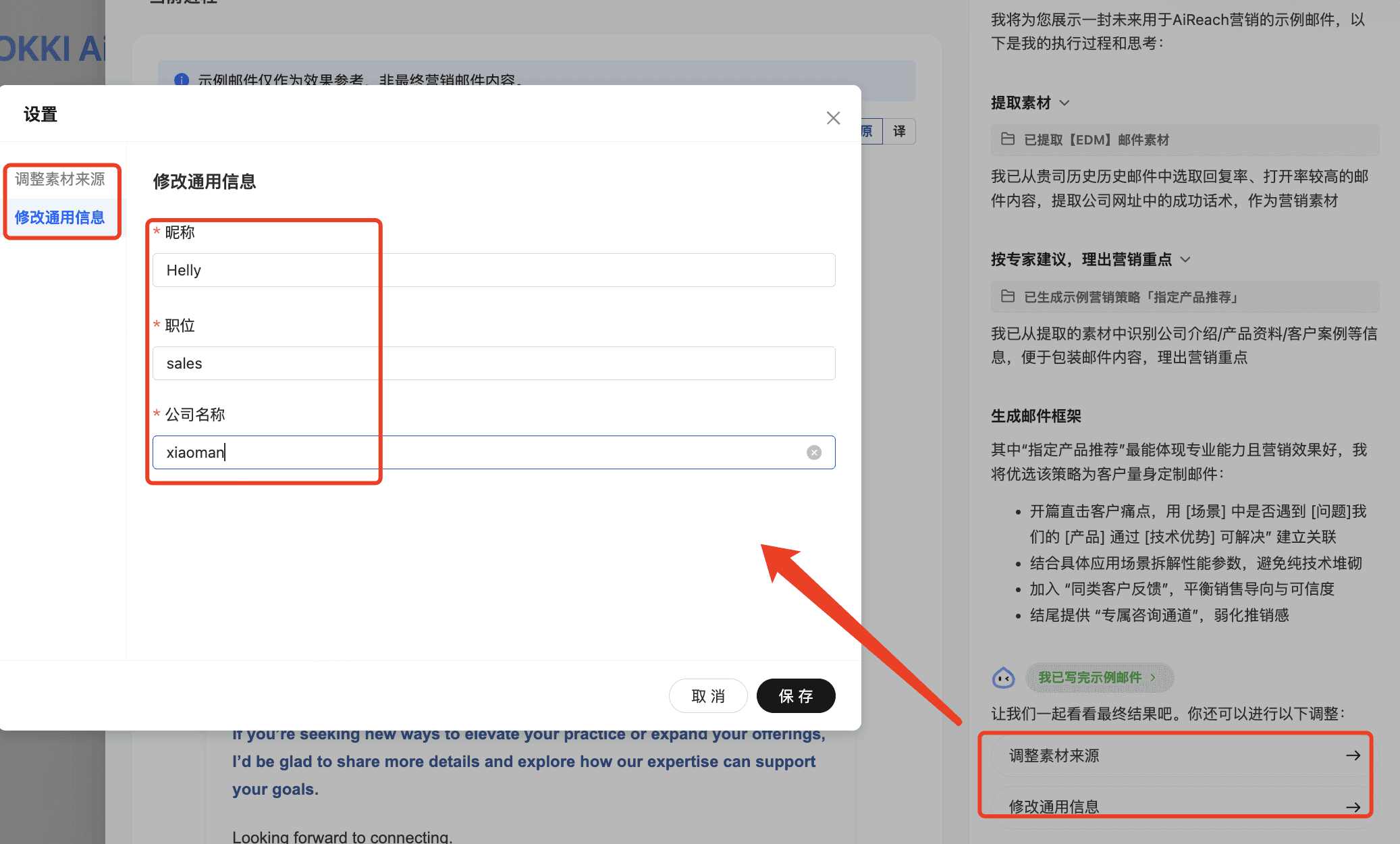
Task: Click the blue info icon in notice banner
Action: click(181, 80)
